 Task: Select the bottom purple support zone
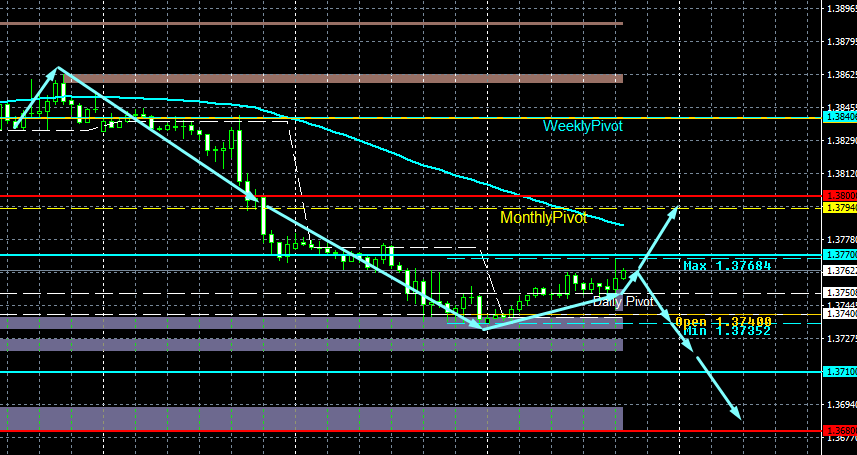click(x=312, y=418)
